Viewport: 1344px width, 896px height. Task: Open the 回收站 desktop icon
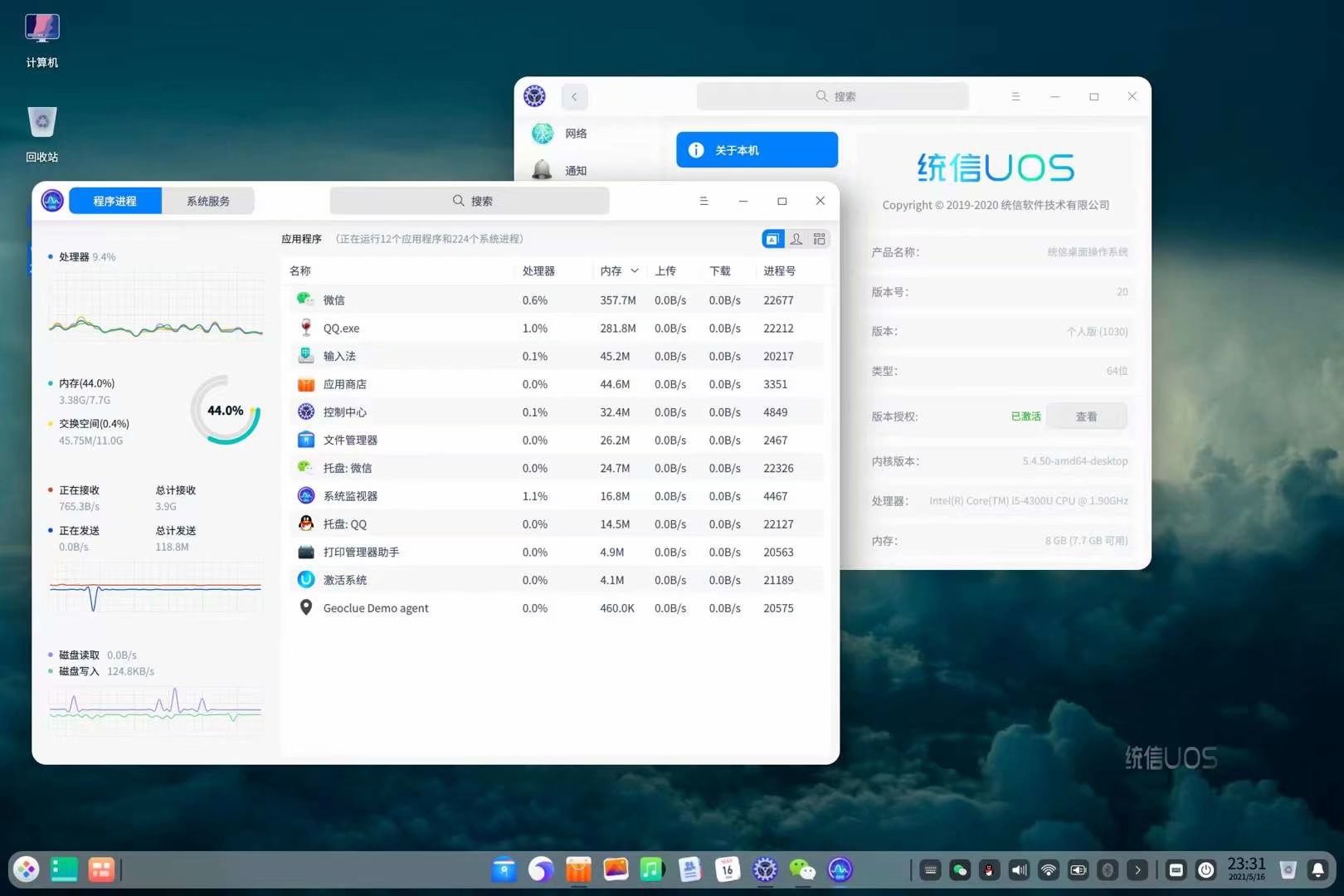(x=41, y=133)
